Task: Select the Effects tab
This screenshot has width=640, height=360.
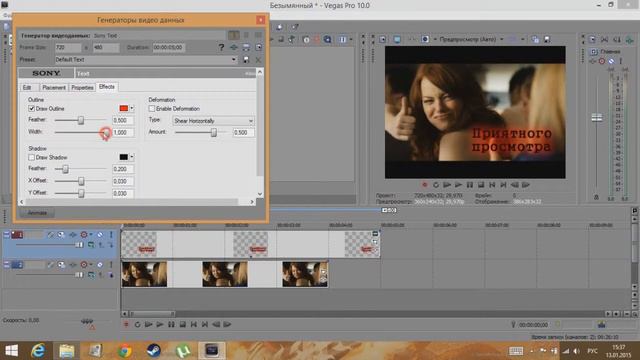Action: tap(107, 87)
